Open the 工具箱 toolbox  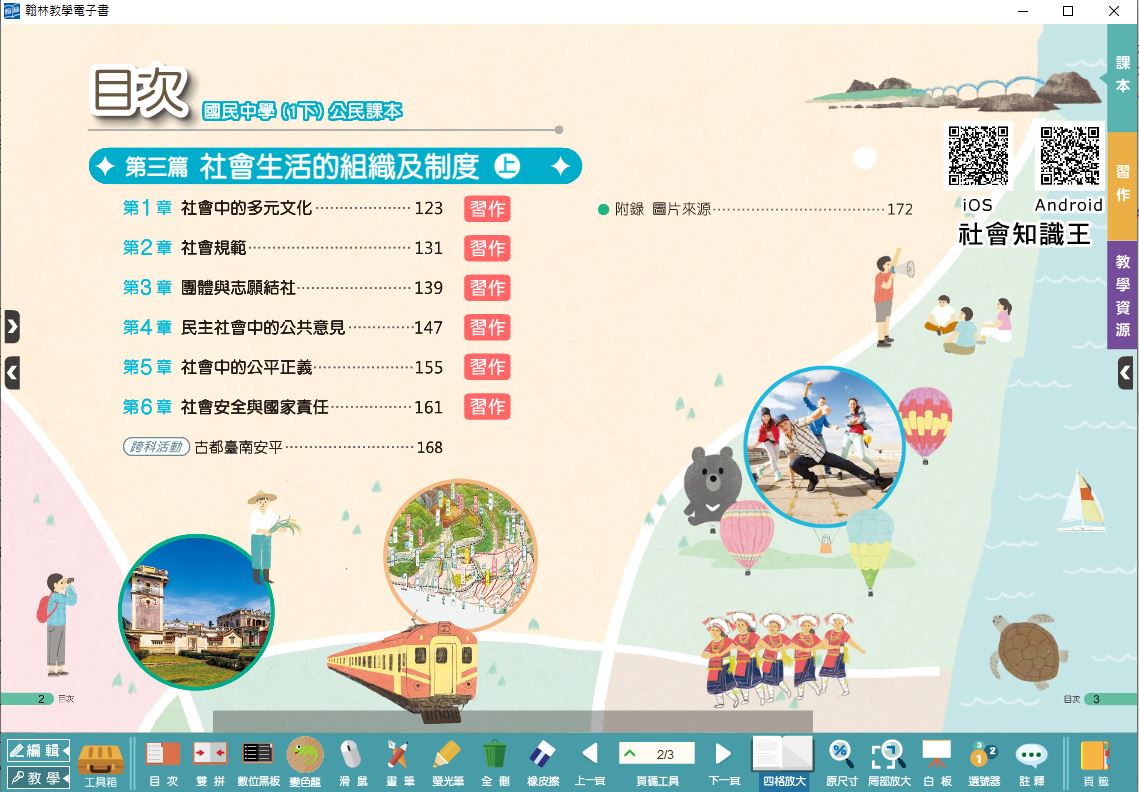pyautogui.click(x=100, y=760)
